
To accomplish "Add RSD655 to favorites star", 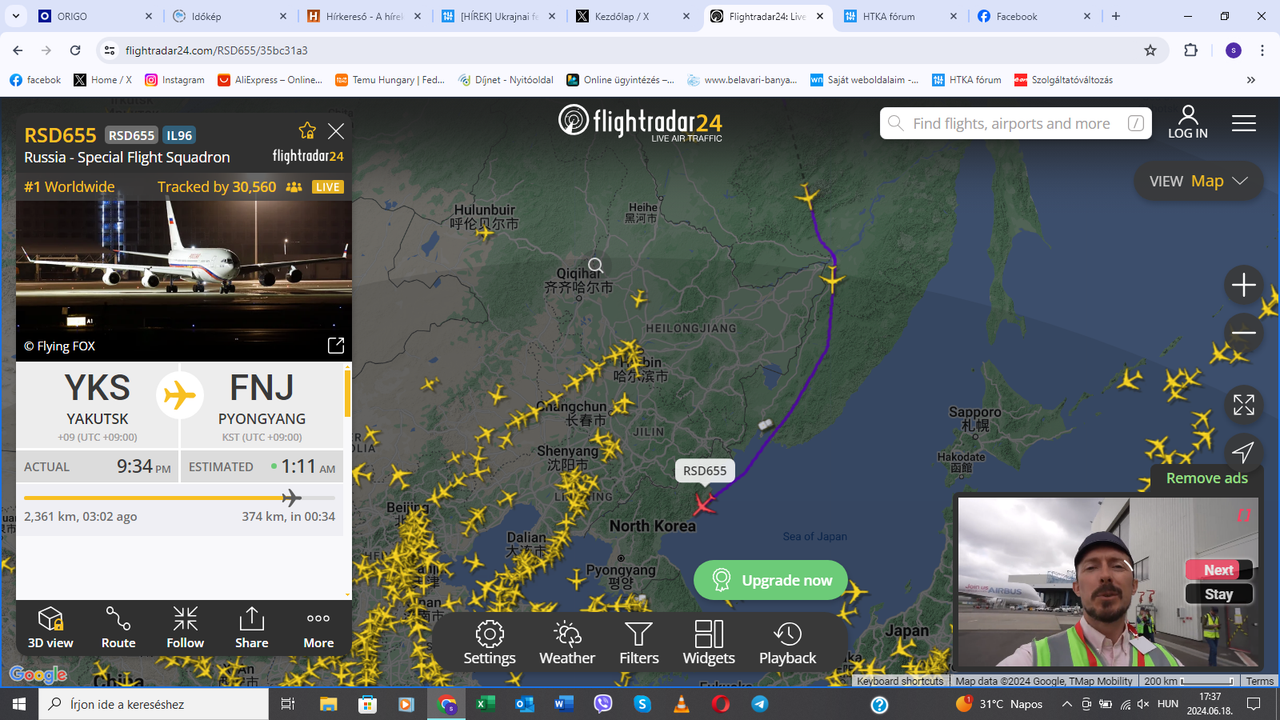I will pos(307,131).
